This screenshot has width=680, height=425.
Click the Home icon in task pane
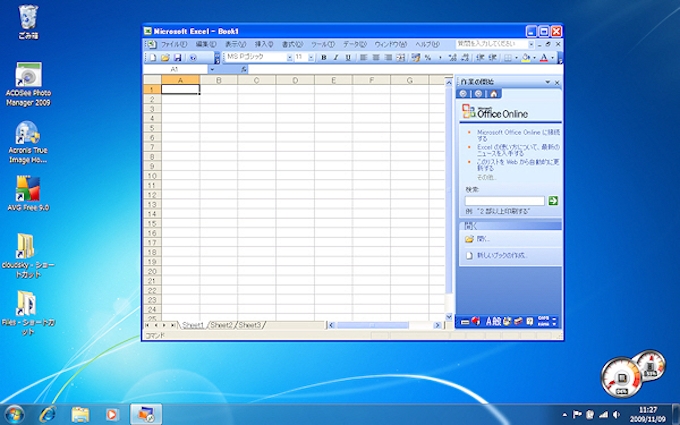(494, 93)
